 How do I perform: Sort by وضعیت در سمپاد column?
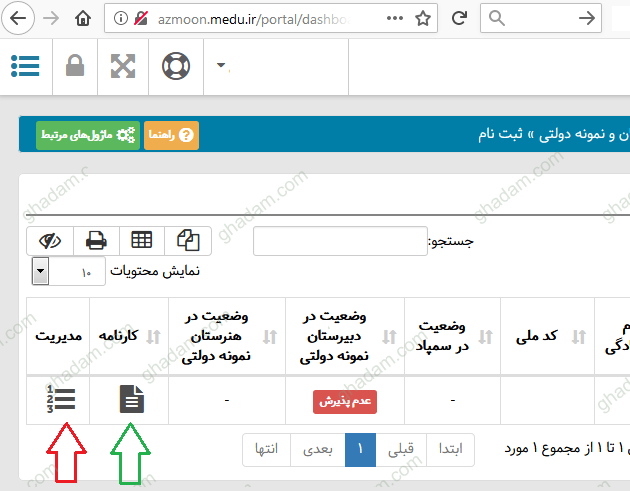(x=452, y=336)
